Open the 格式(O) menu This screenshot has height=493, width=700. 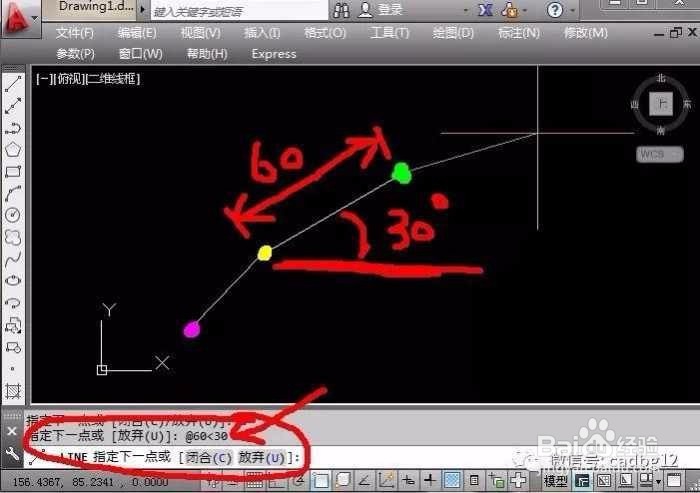point(325,33)
